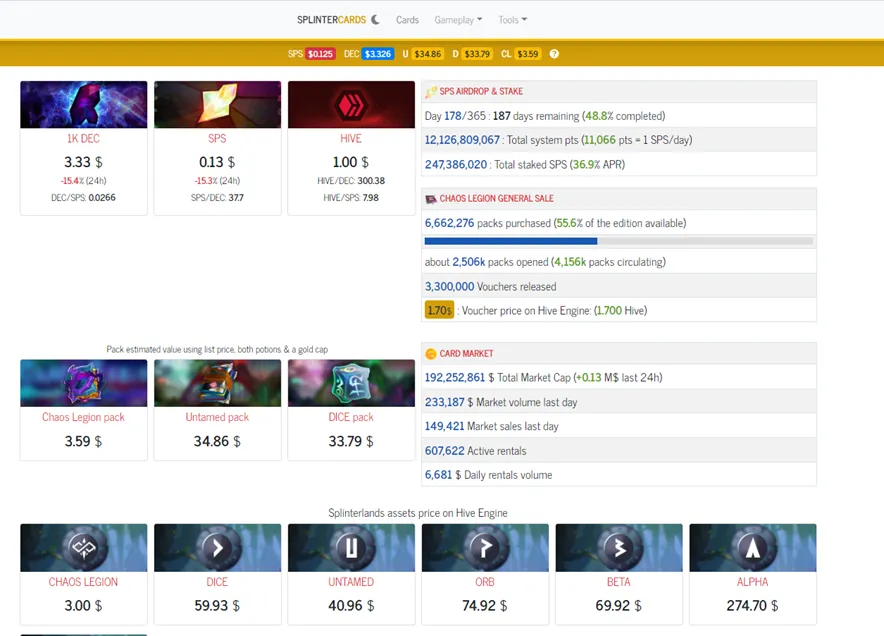The width and height of the screenshot is (884, 636).
Task: Click the CARD MARKET header text
Action: point(466,354)
